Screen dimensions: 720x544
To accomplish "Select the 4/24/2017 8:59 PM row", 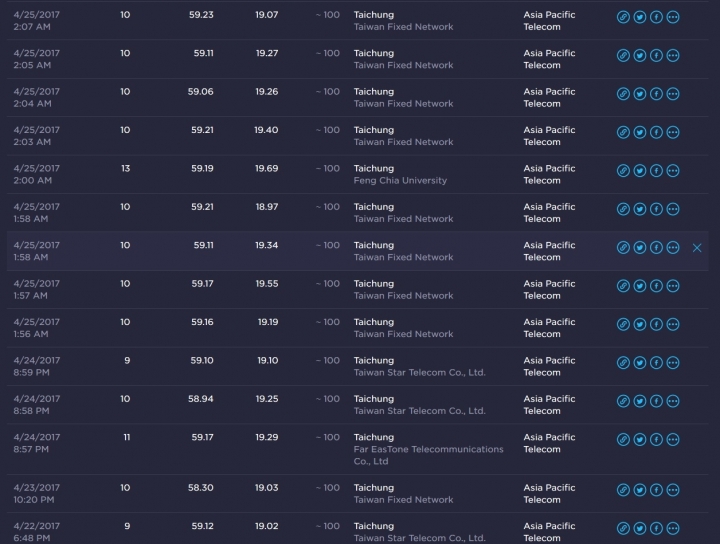I will [x=37, y=366].
